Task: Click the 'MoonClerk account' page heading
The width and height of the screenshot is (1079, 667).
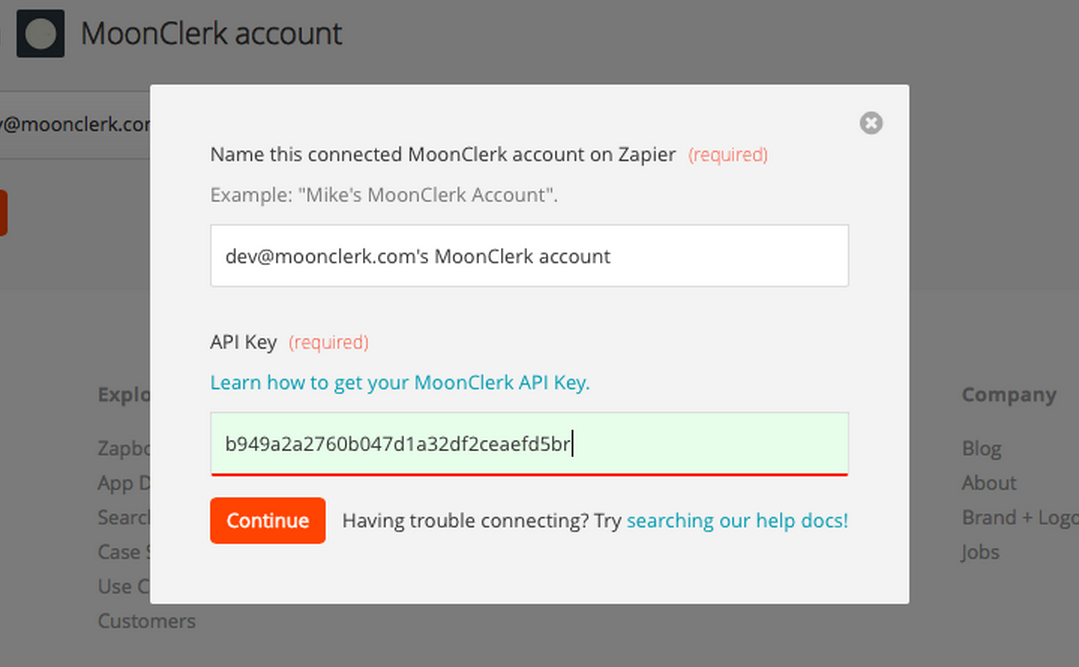Action: pos(211,34)
